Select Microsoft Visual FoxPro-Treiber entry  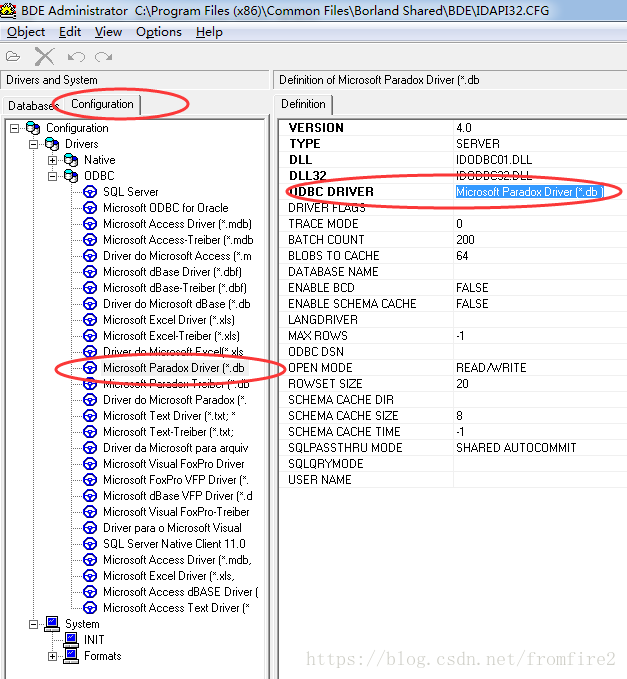pyautogui.click(x=176, y=512)
